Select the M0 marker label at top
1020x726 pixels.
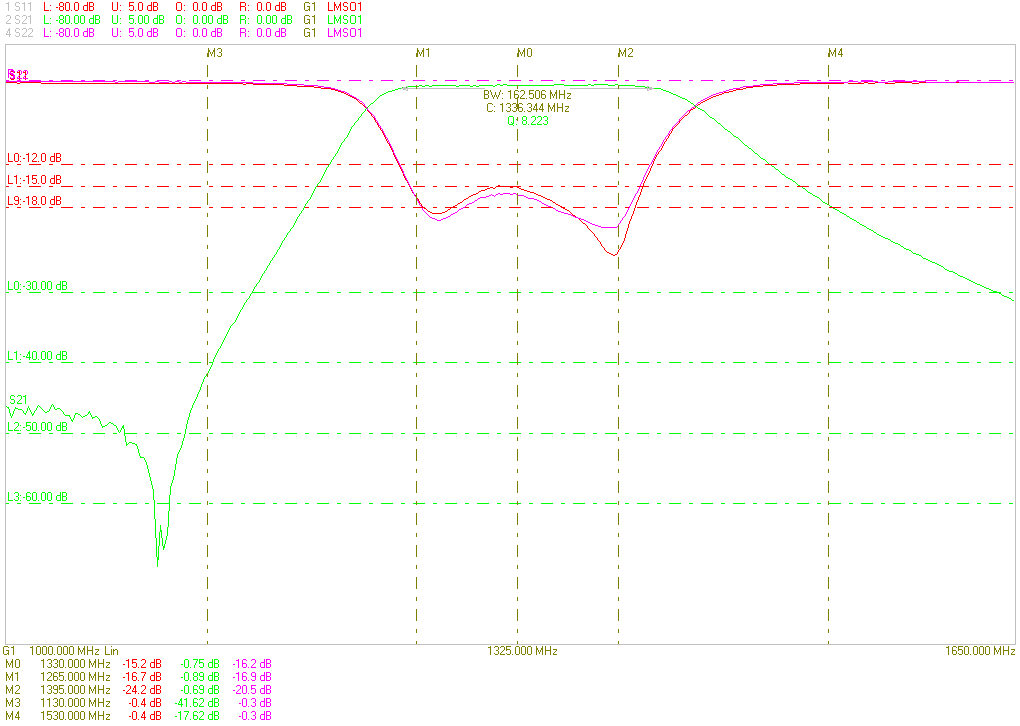pyautogui.click(x=525, y=52)
